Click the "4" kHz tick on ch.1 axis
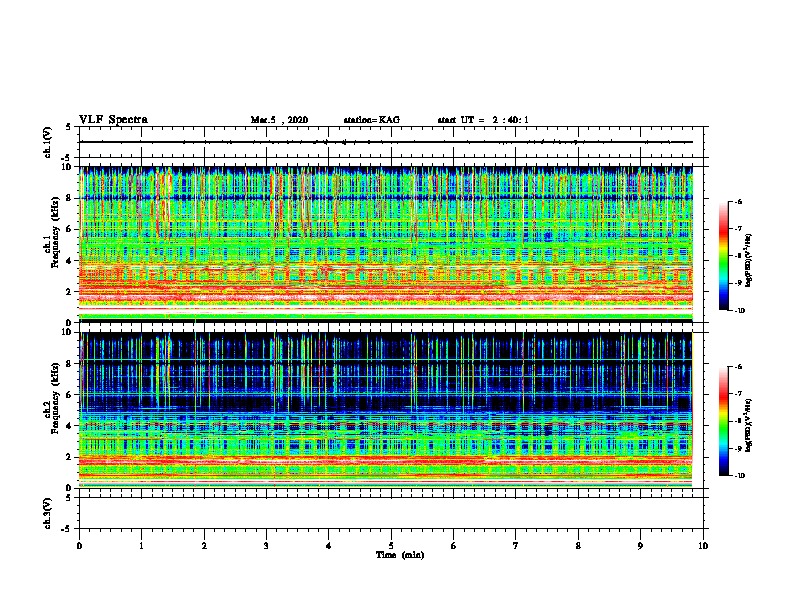The height and width of the screenshot is (612, 792). pos(68,261)
